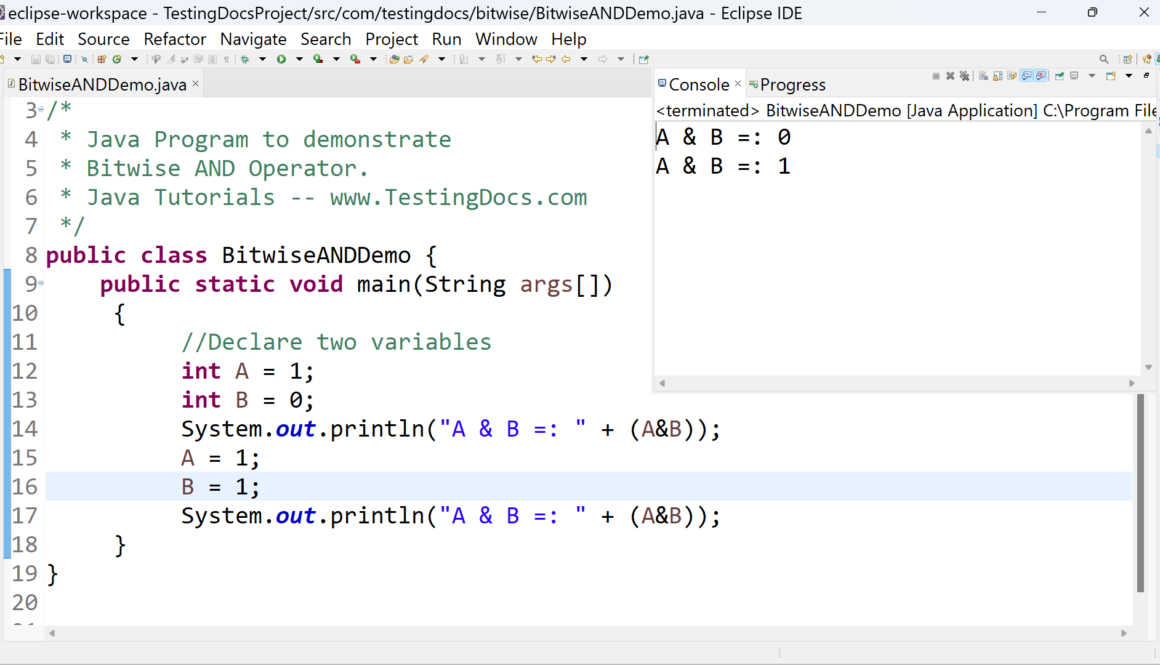Click the Search magnifier icon at top right
The height and width of the screenshot is (665, 1160).
pyautogui.click(x=1104, y=60)
